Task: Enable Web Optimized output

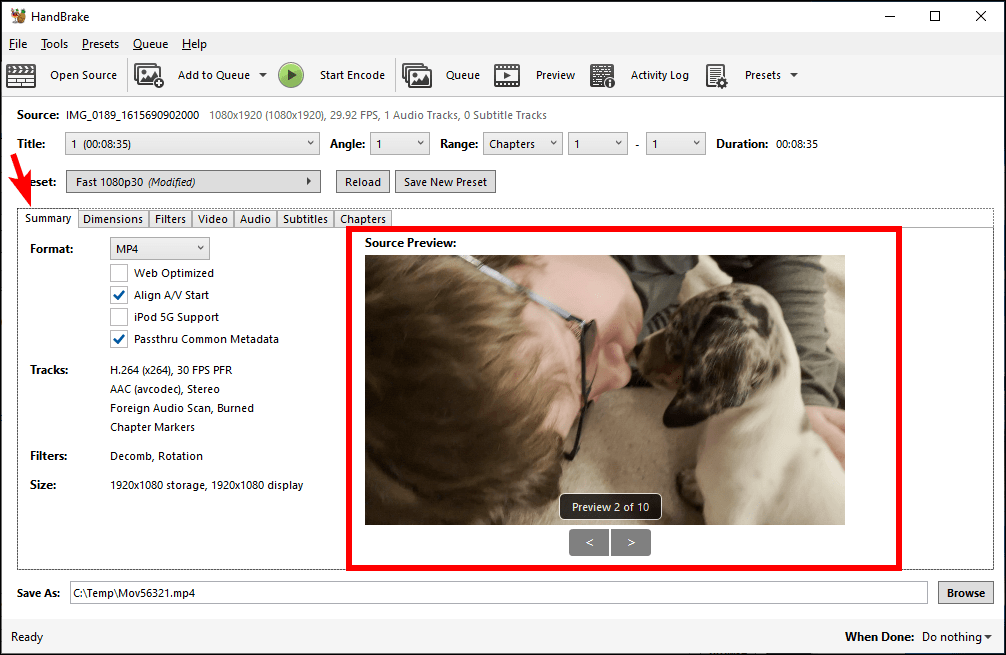Action: click(119, 272)
